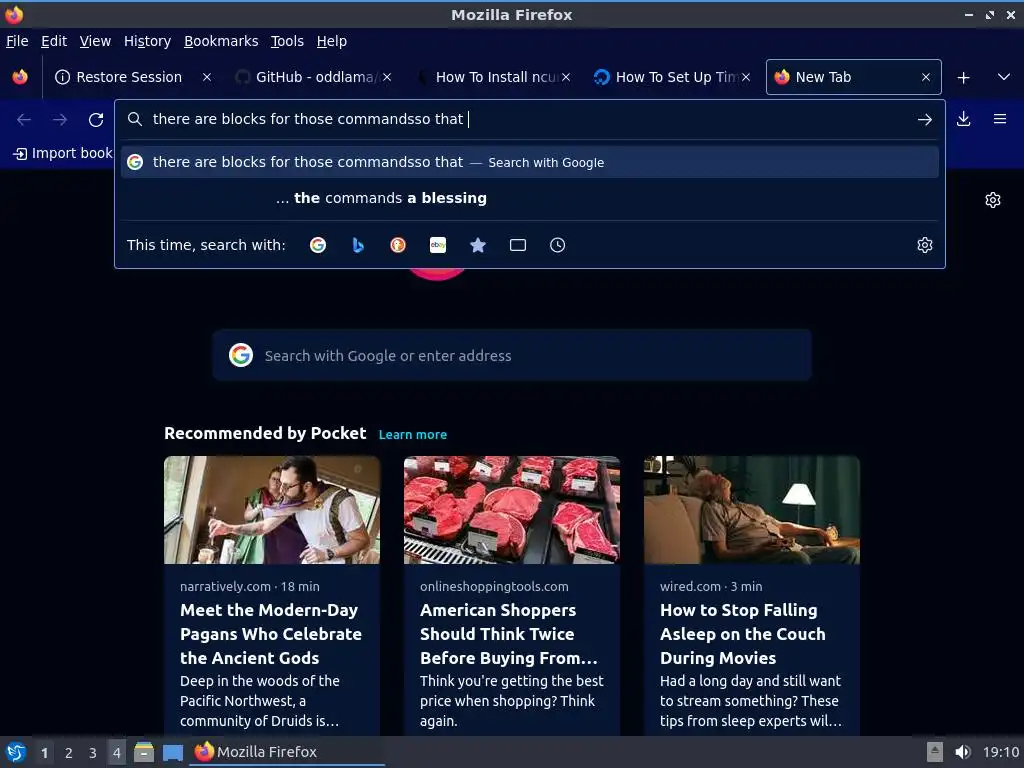Search this time with DuckDuckGo

click(398, 245)
